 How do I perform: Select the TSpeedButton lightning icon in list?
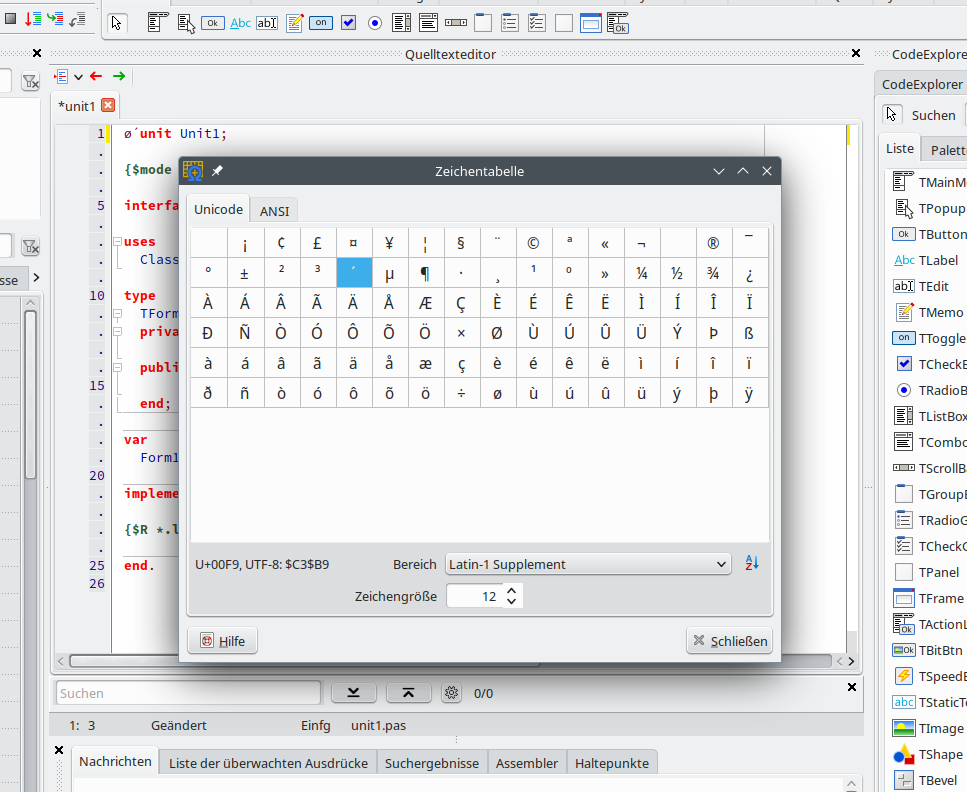[903, 676]
